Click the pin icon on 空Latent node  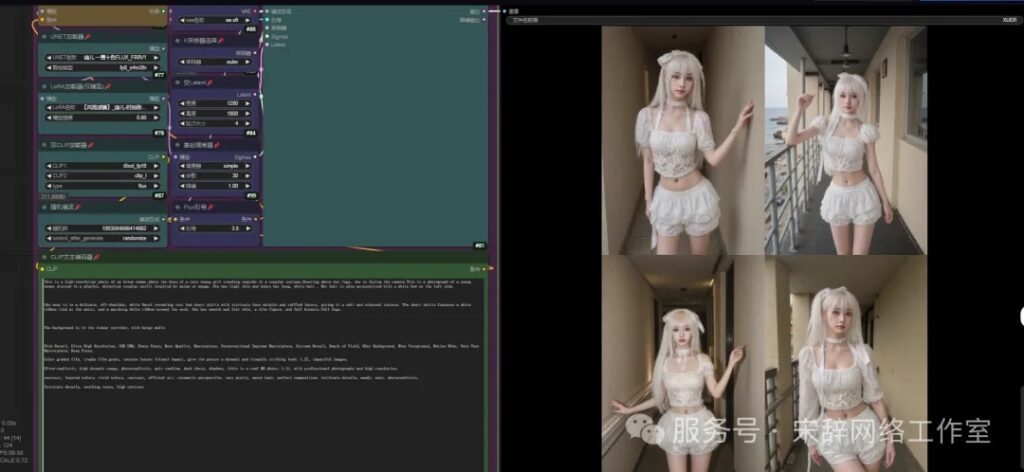207,81
